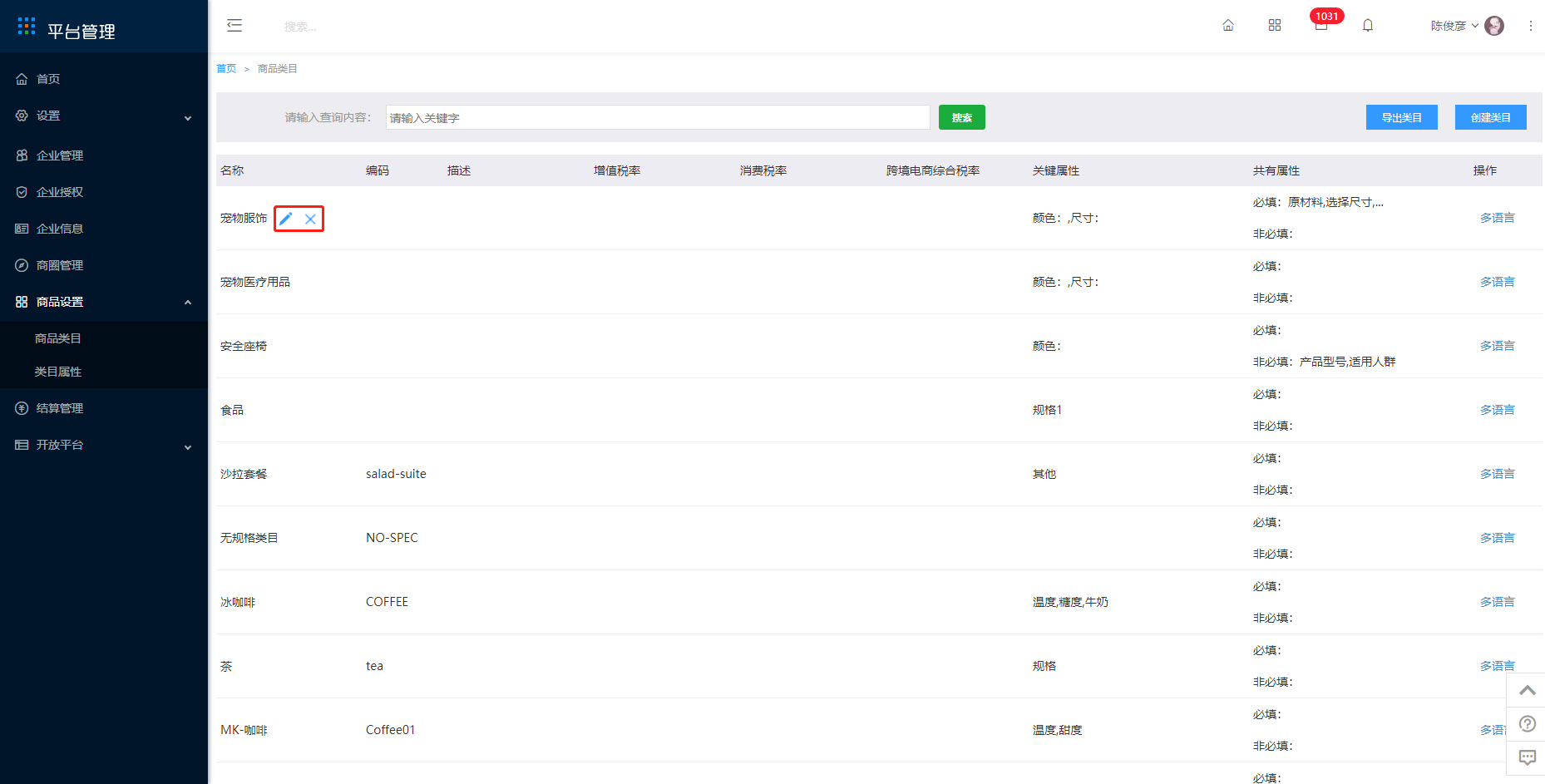Click the green 搜索 button

coord(962,117)
